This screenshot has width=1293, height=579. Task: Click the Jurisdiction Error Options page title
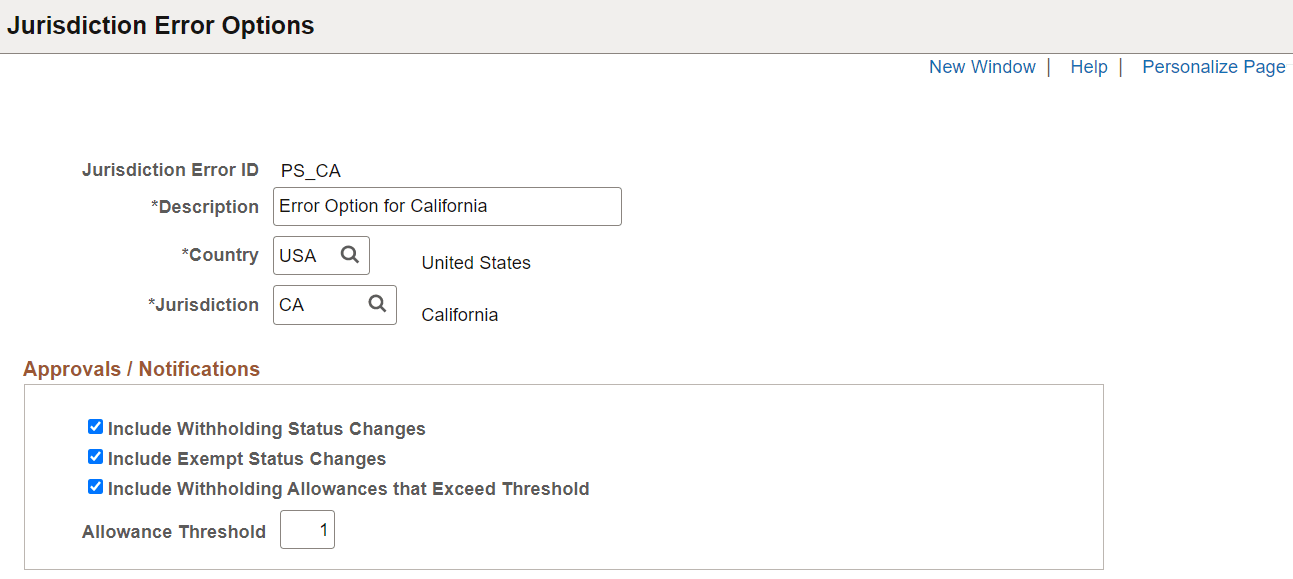160,26
